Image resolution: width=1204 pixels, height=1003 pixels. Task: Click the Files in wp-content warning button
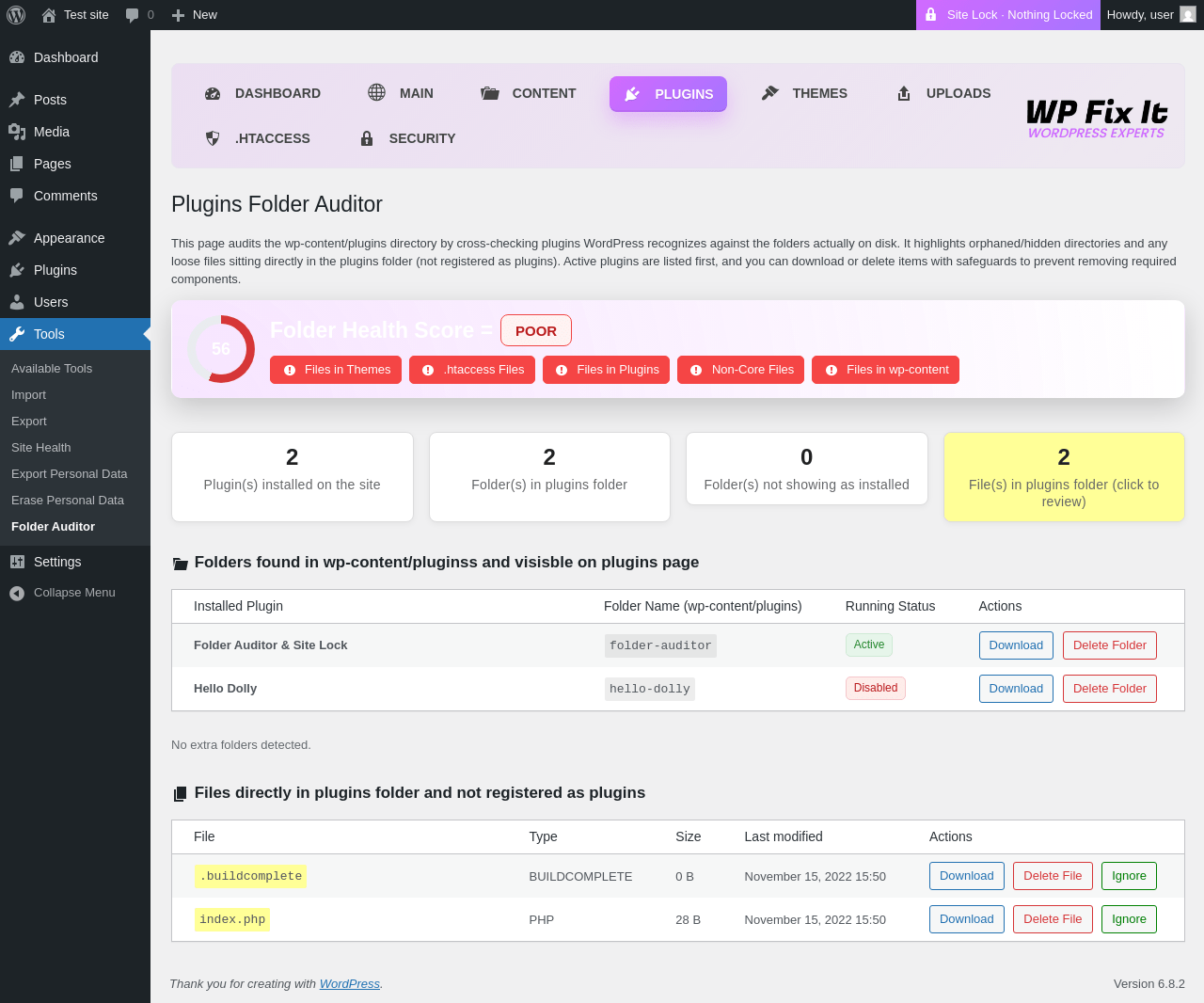coord(886,370)
